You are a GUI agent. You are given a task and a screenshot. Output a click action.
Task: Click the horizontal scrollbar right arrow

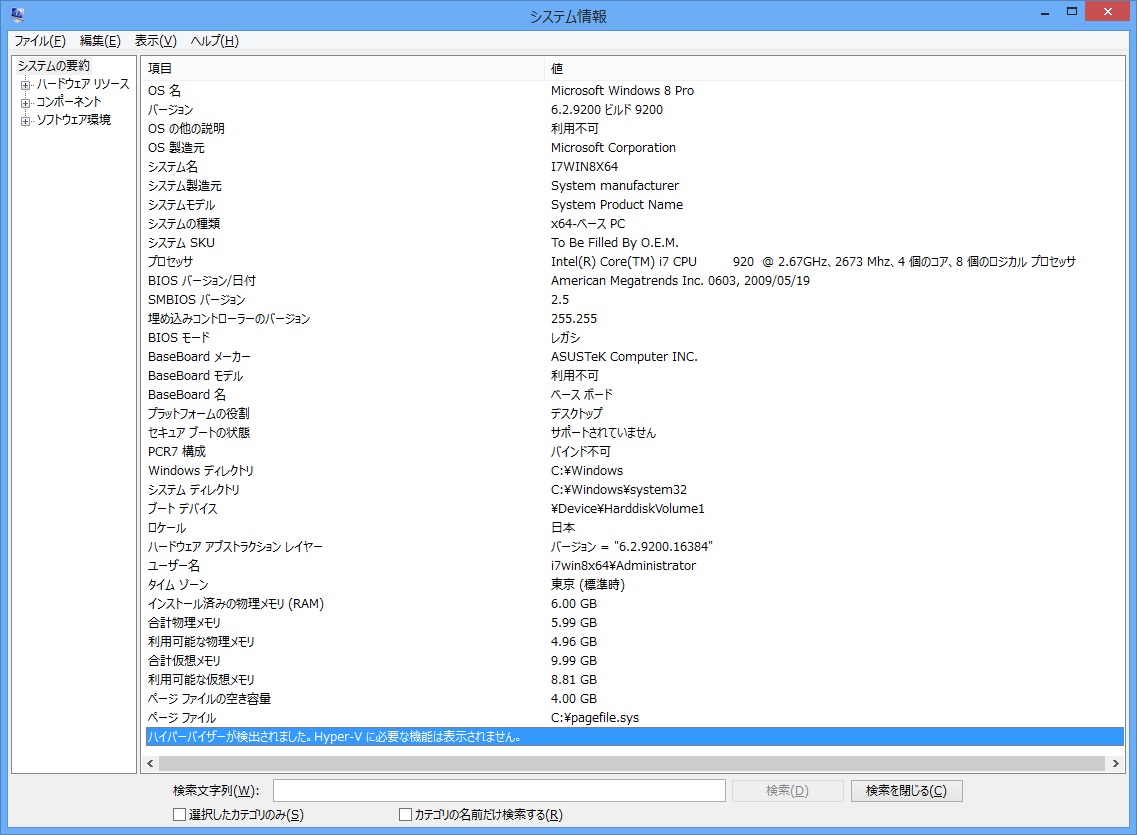[x=1115, y=763]
